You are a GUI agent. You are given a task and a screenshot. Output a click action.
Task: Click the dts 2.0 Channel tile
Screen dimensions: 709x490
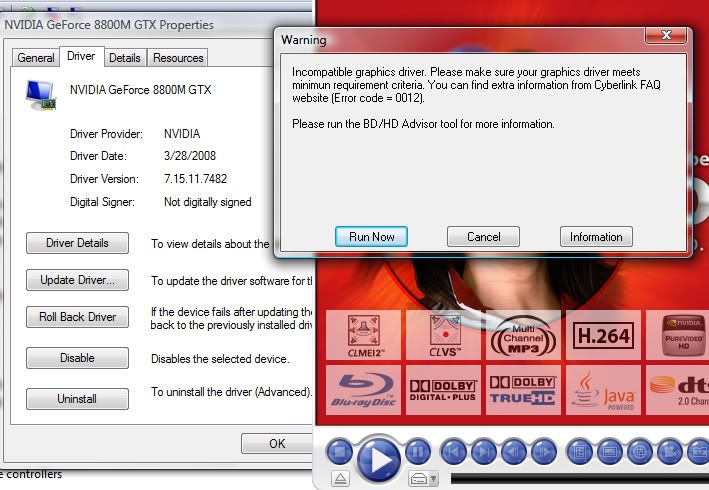coord(678,390)
